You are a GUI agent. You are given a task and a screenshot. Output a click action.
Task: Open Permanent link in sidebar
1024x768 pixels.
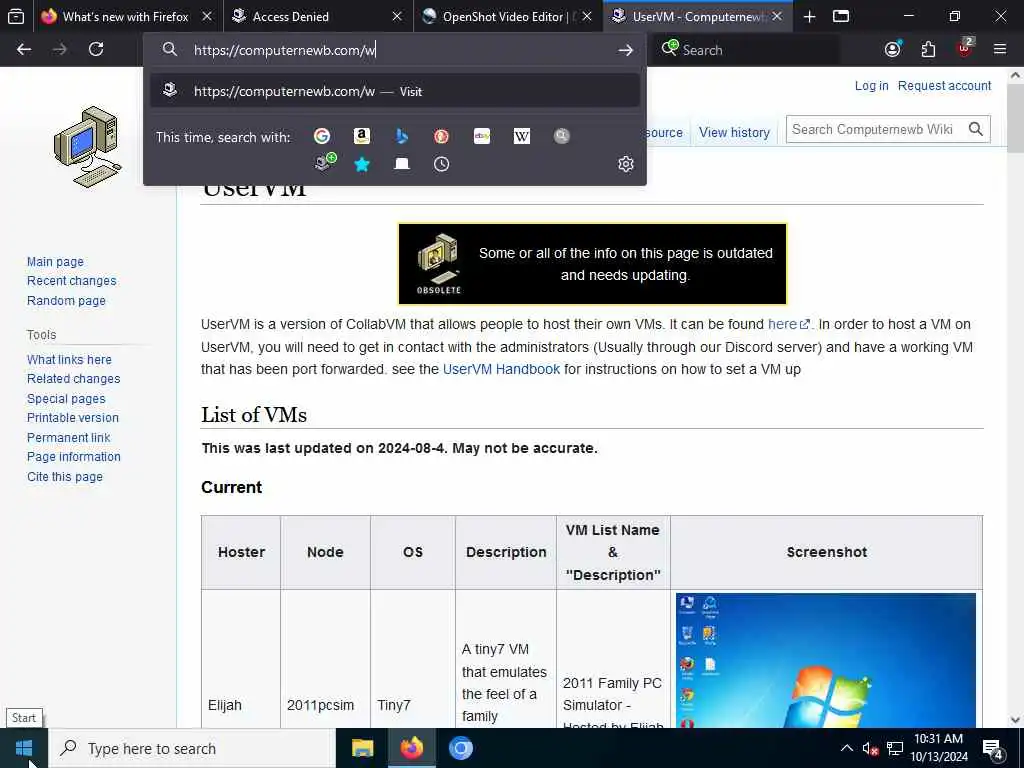pyautogui.click(x=69, y=438)
